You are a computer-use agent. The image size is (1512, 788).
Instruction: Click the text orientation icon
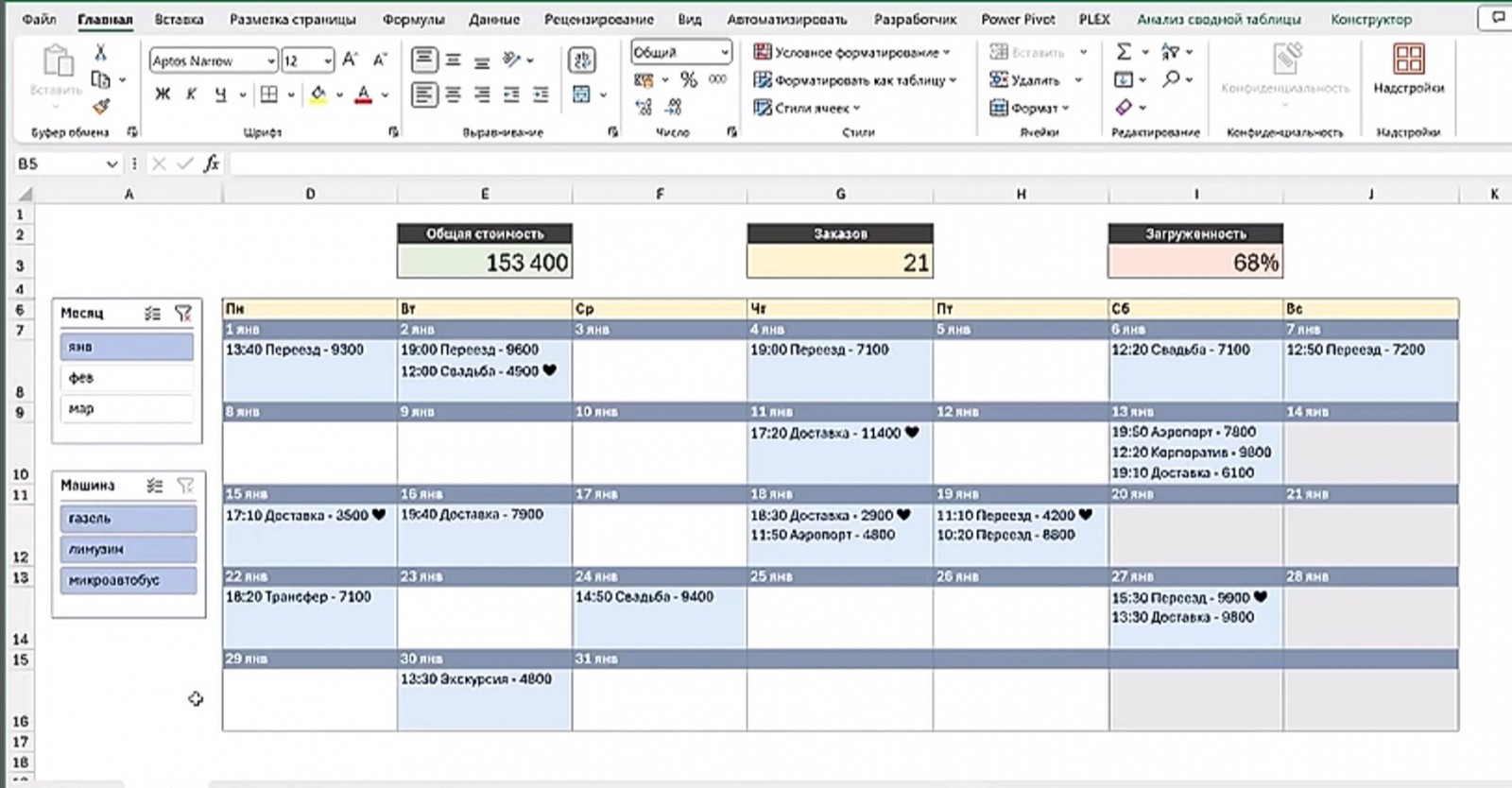[x=512, y=60]
